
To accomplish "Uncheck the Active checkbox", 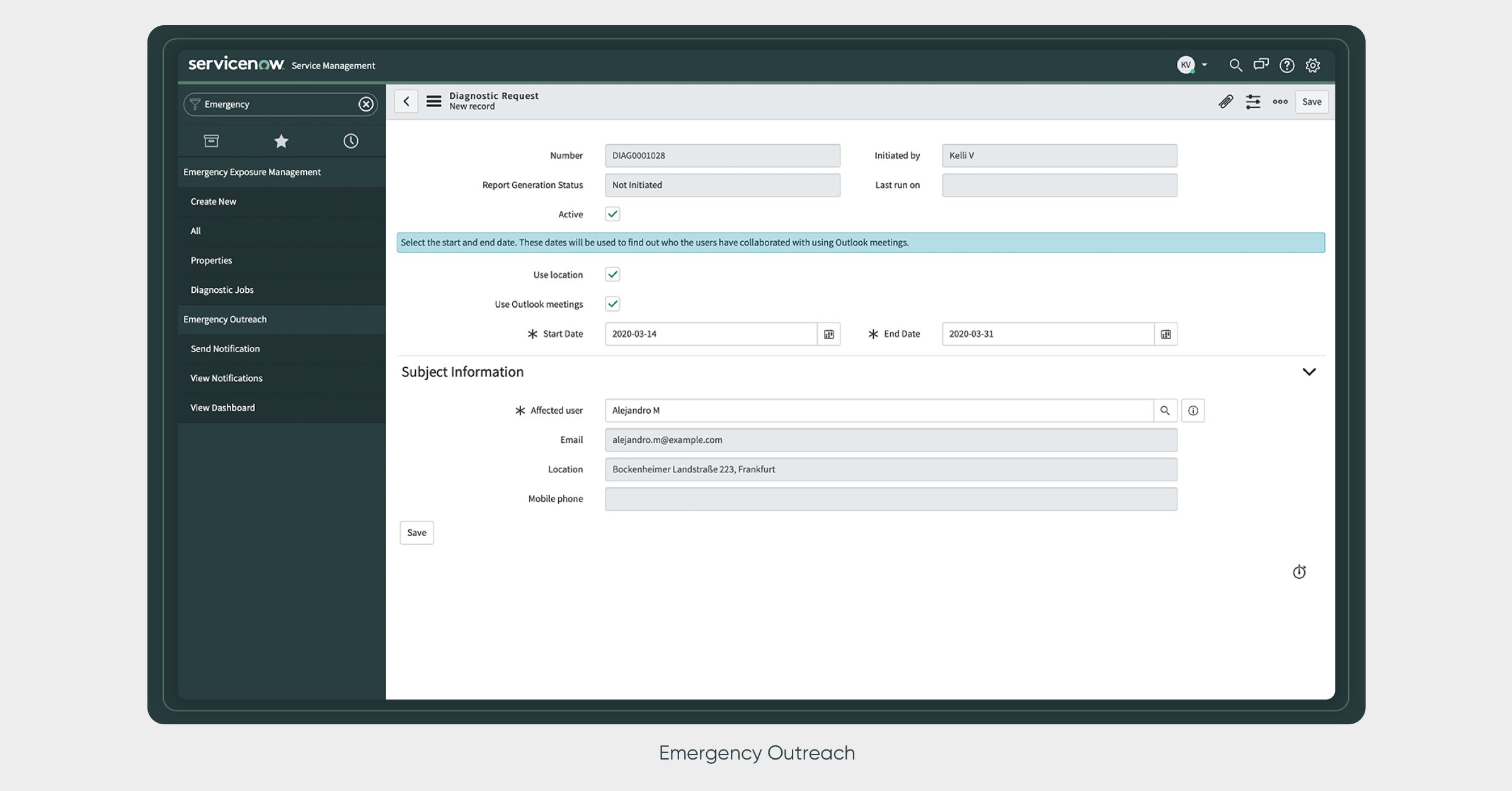I will [612, 214].
